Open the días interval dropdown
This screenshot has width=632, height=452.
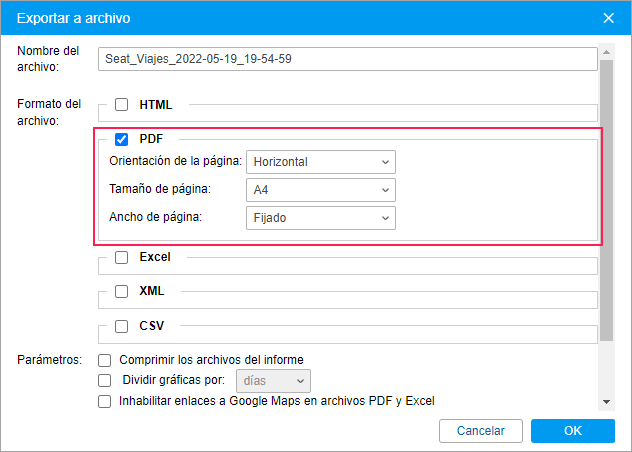click(x=273, y=381)
